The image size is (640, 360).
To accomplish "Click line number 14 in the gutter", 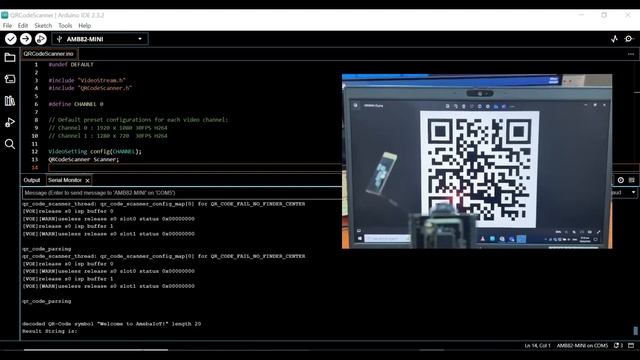I will point(35,167).
